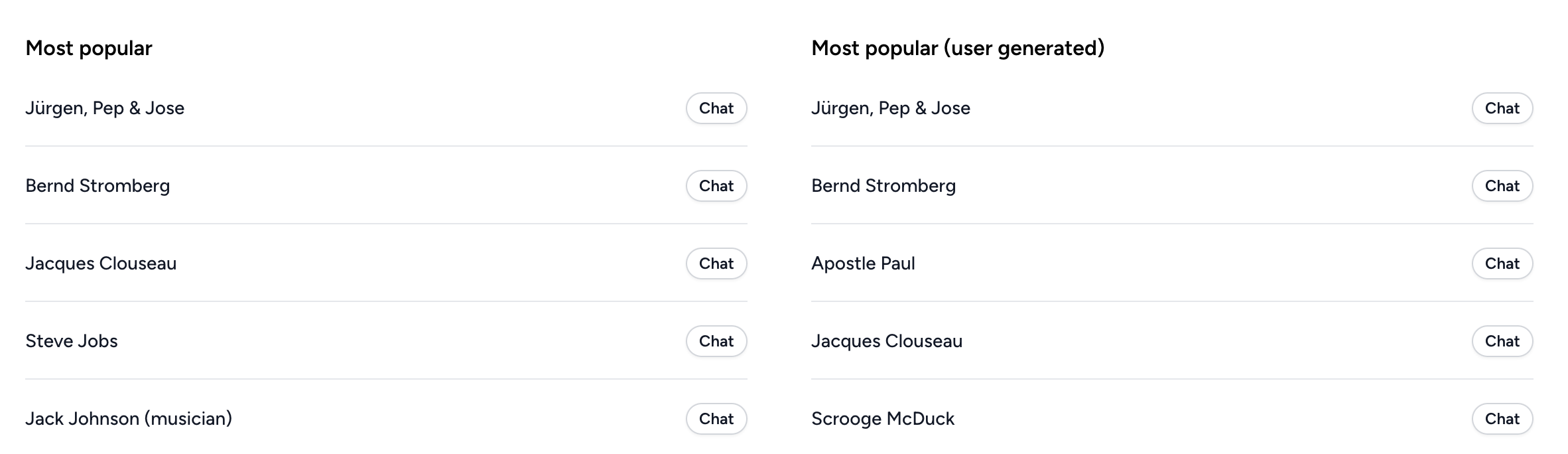Viewport: 1568px width, 454px height.
Task: Start a chat with Jack Johnson (musician)
Action: pyautogui.click(x=716, y=419)
